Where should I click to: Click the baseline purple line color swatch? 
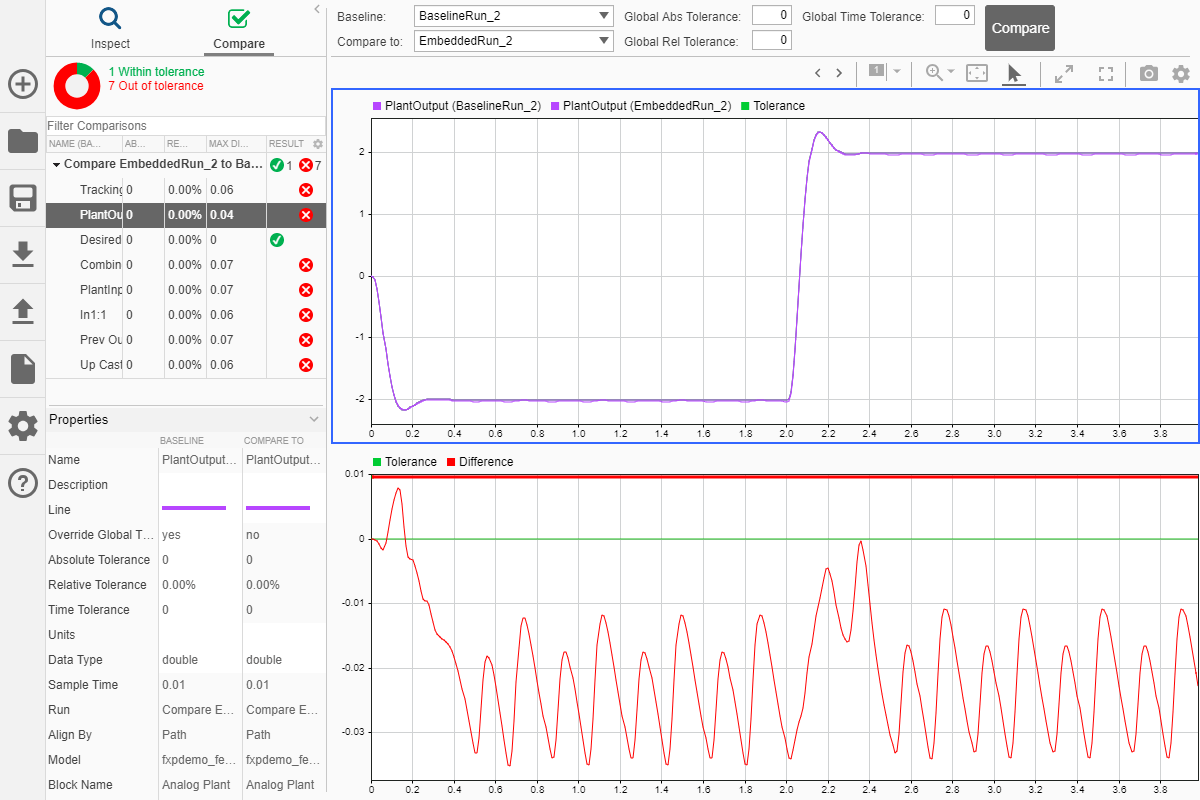194,509
